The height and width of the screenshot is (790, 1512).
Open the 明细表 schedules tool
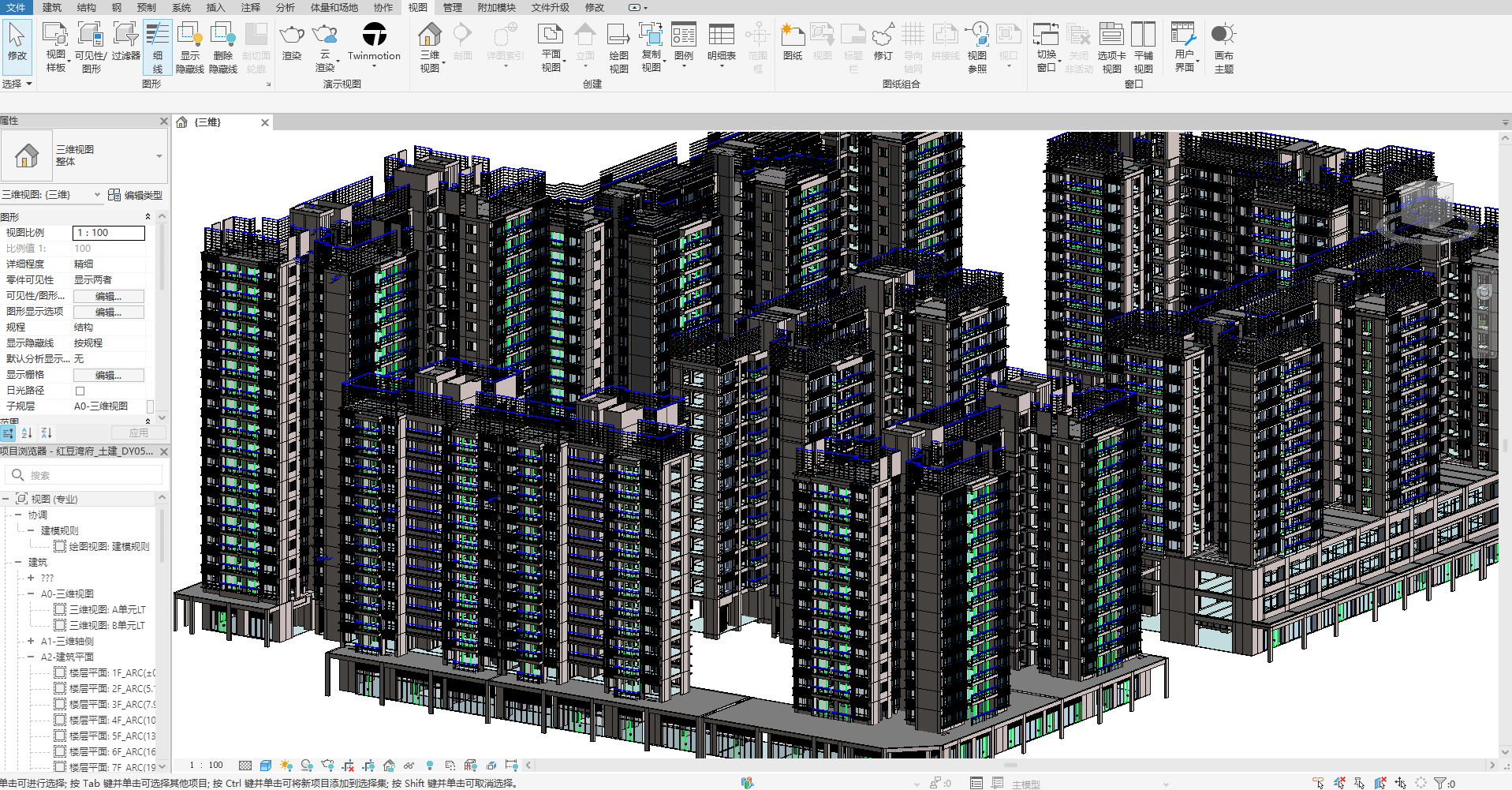pos(721,43)
